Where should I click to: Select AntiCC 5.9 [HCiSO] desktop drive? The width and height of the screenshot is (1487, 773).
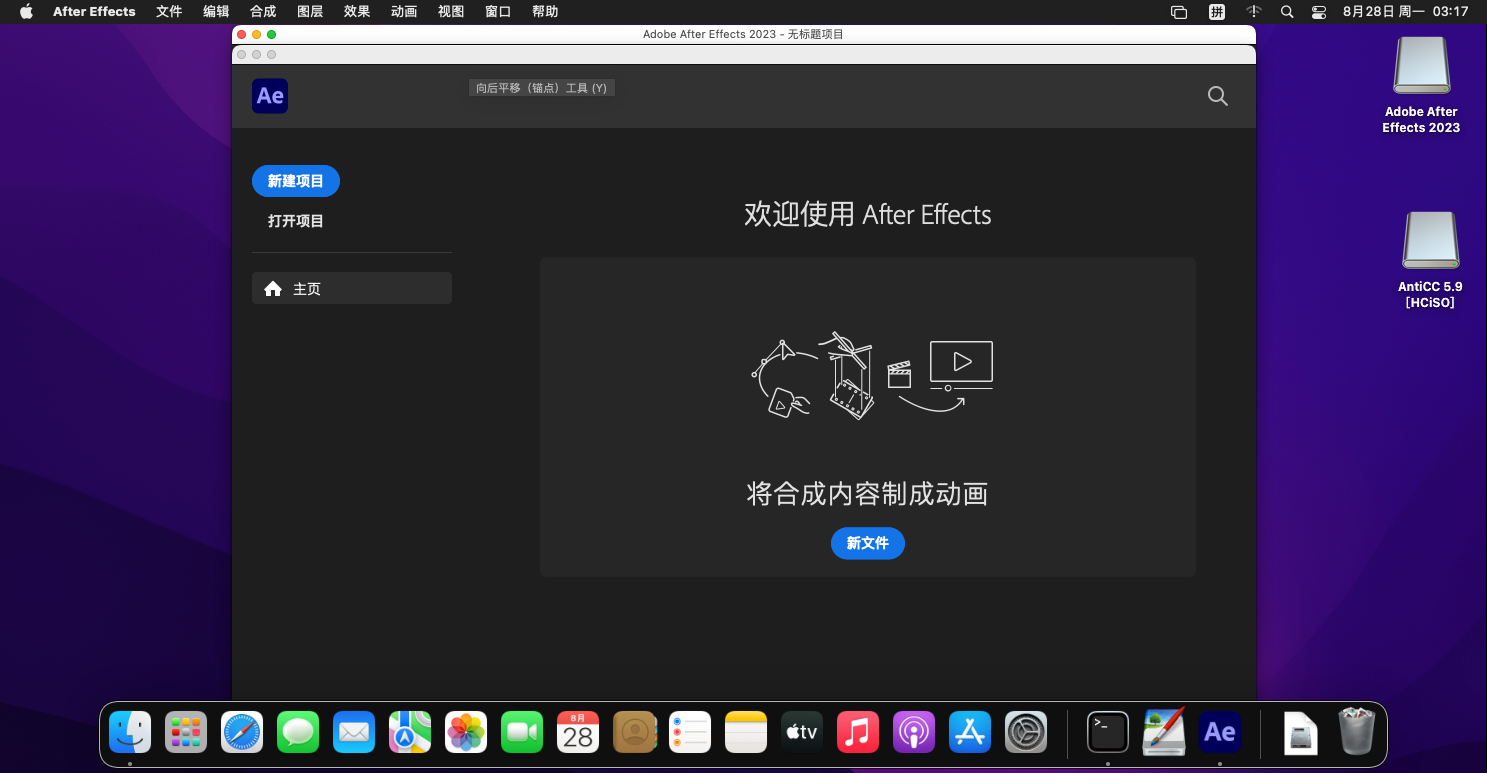point(1430,260)
